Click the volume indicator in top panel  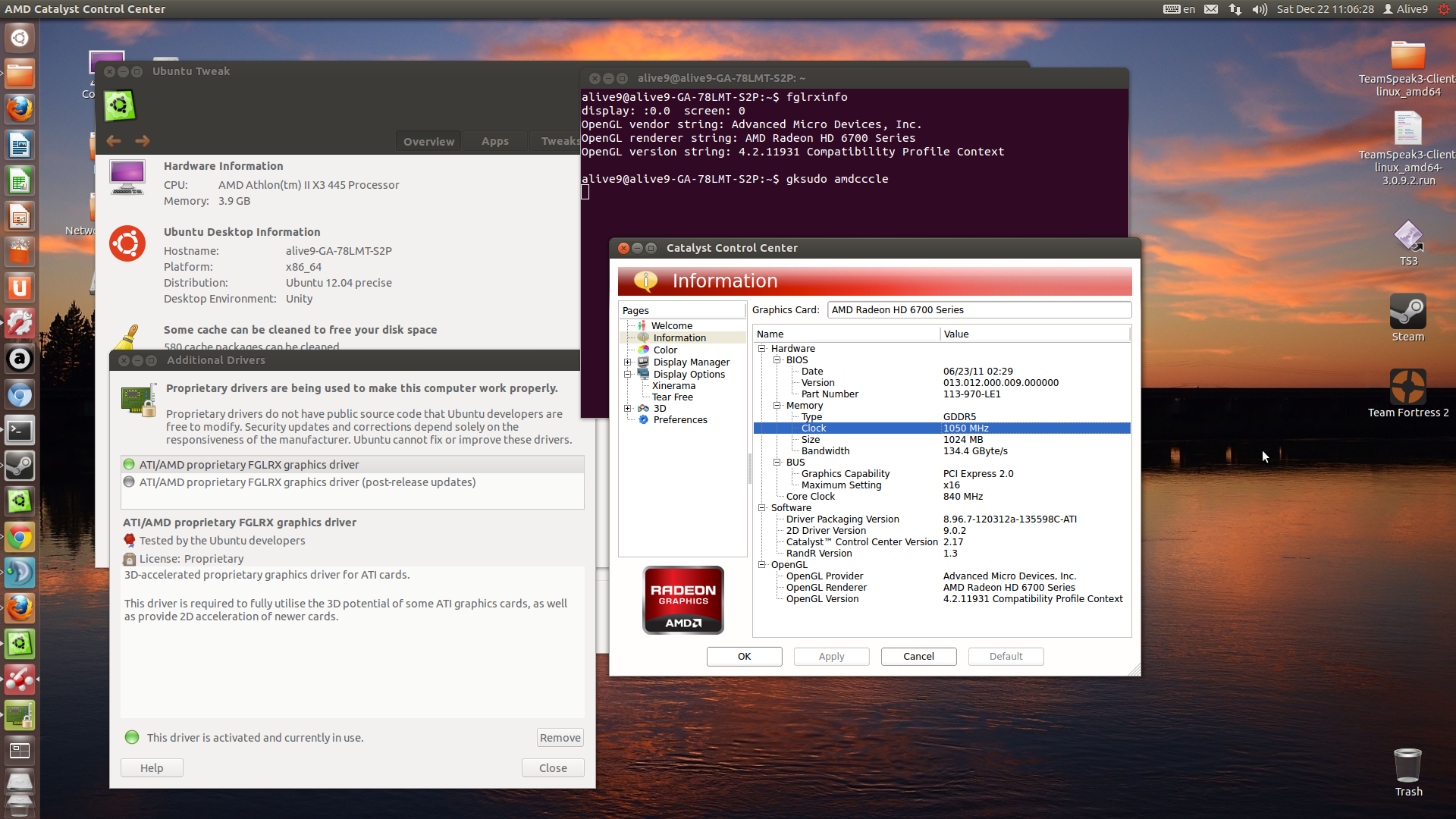coord(1259,9)
